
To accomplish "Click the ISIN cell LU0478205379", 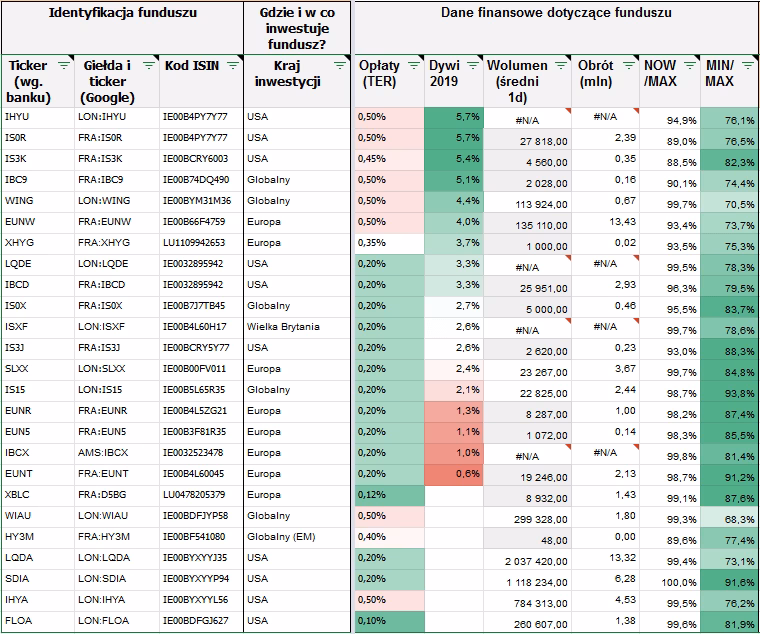I will [x=200, y=495].
